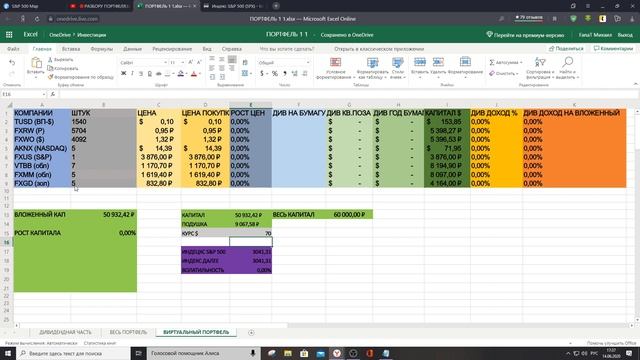
Task: Open the font name dropdown
Action: [165, 62]
